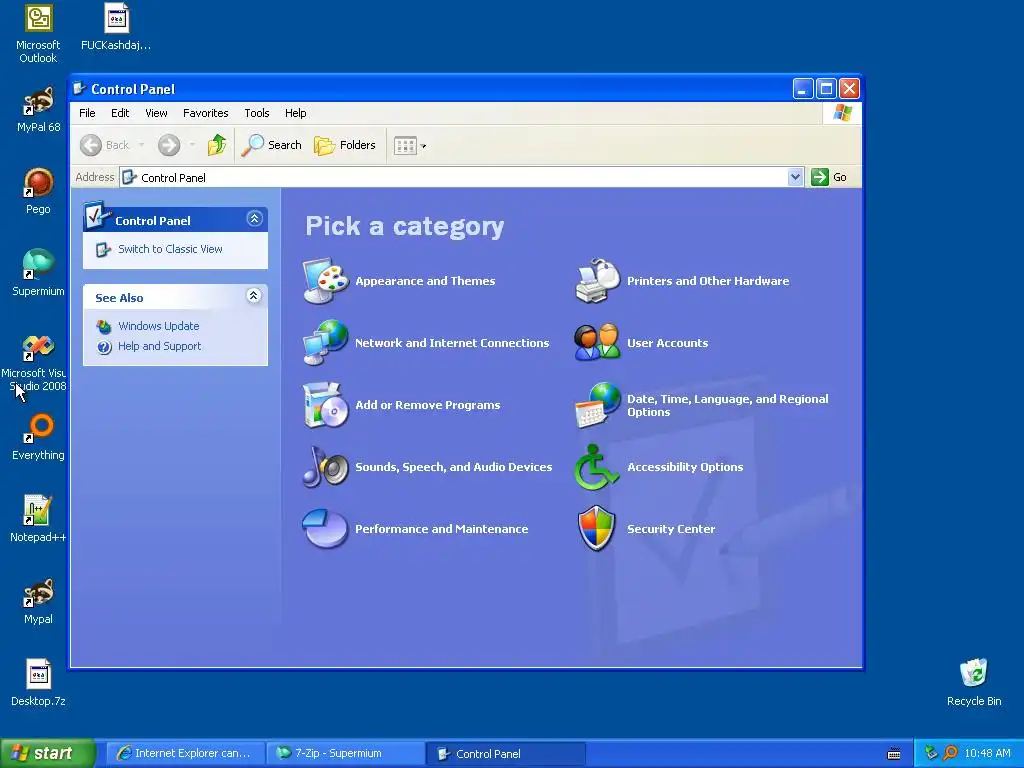Click the Address bar Control Panel field
1024x768 pixels.
coord(453,177)
